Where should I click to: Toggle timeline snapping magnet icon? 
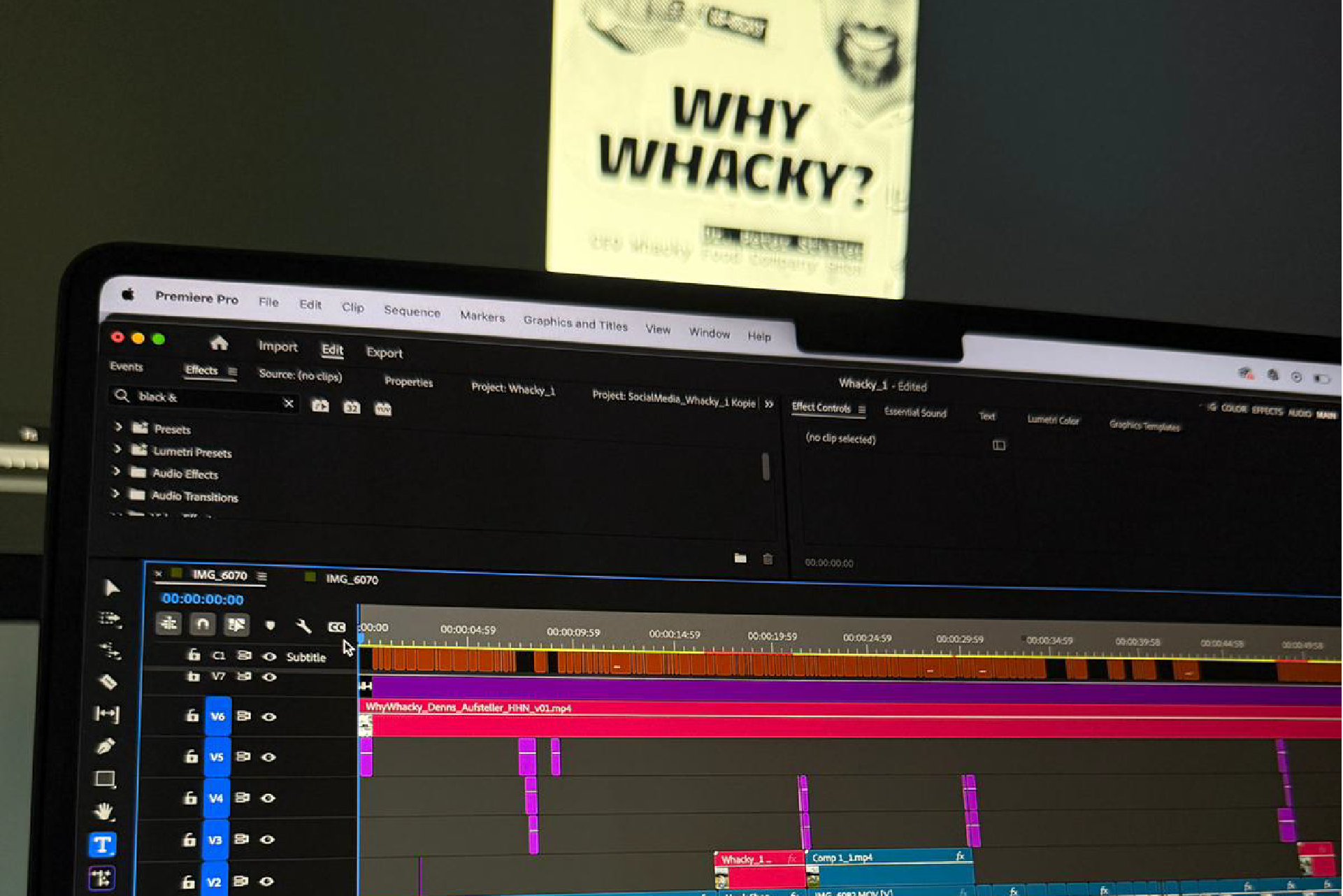point(202,623)
